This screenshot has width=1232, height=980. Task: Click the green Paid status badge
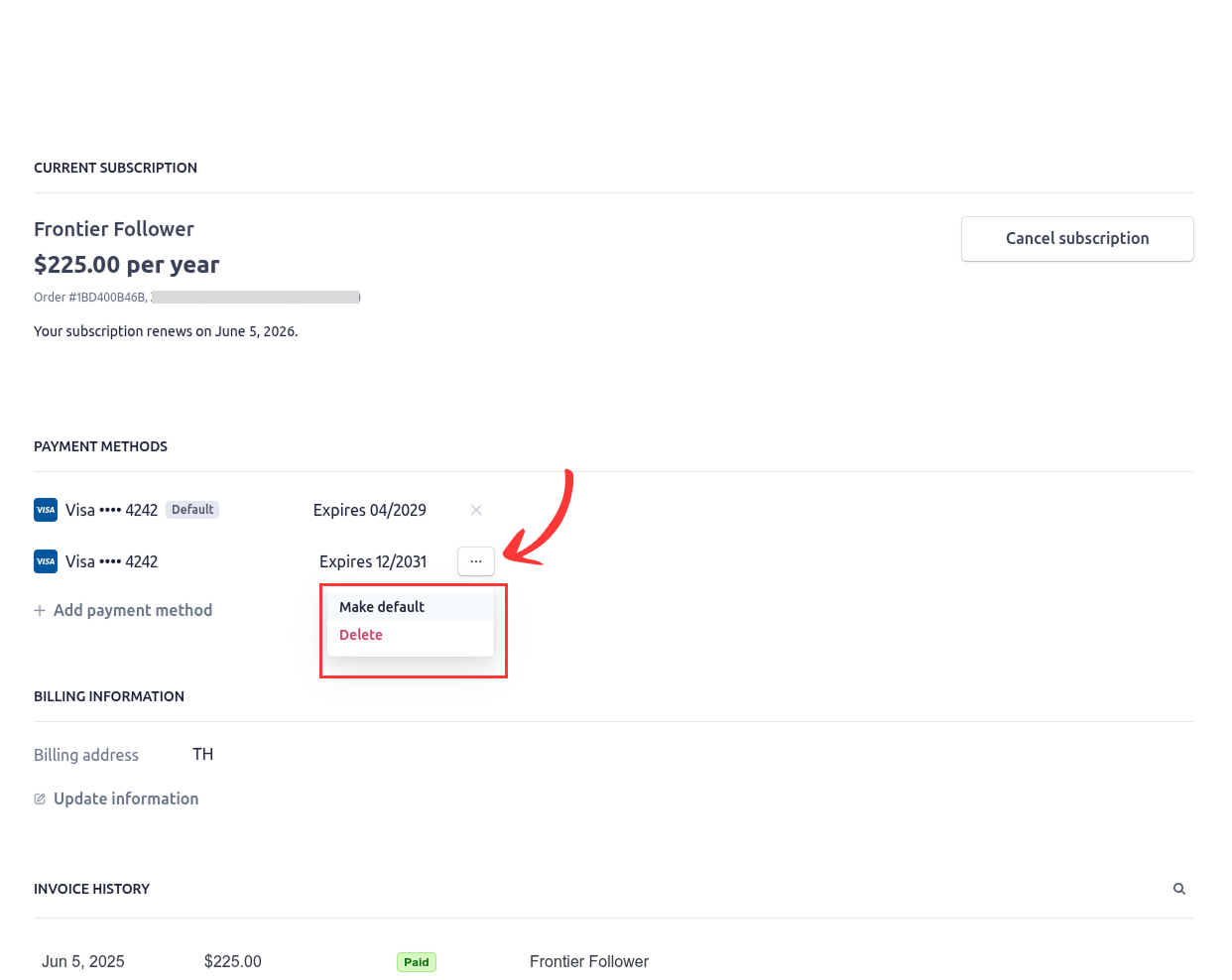(417, 962)
